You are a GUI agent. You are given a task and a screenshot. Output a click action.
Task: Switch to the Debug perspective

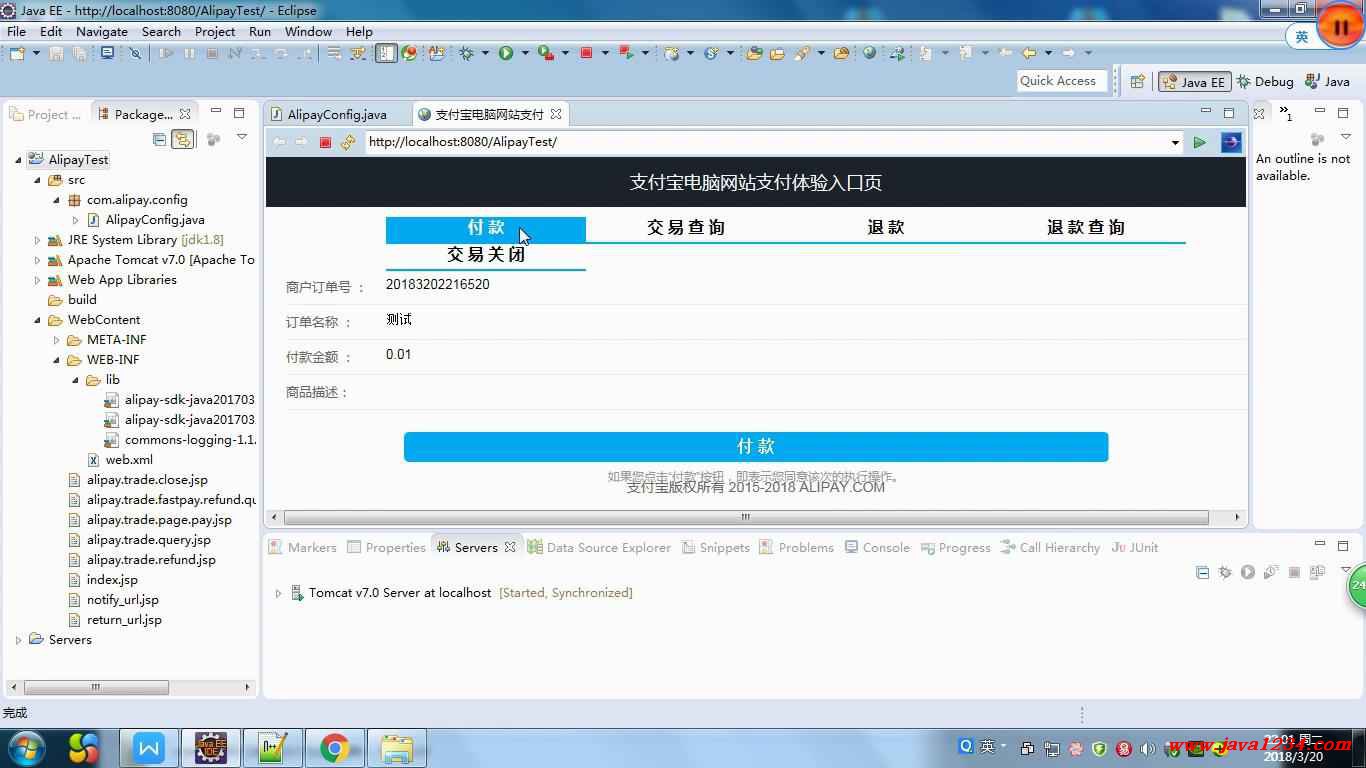point(1265,82)
